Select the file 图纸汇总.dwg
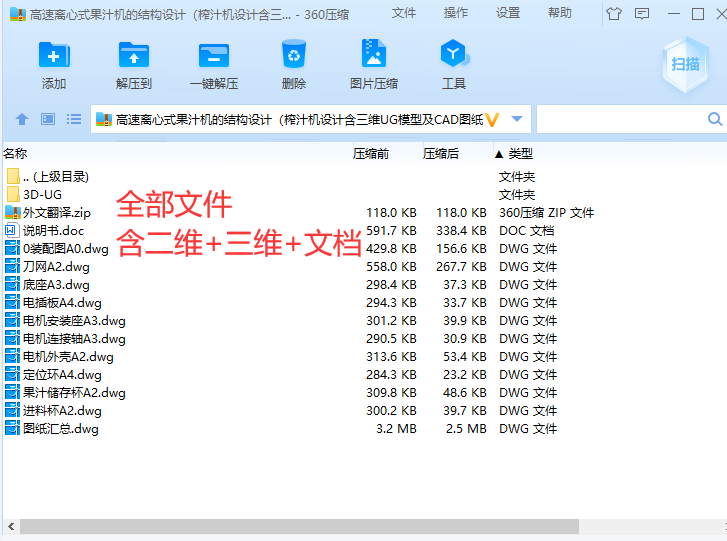The width and height of the screenshot is (727, 541). (x=61, y=429)
